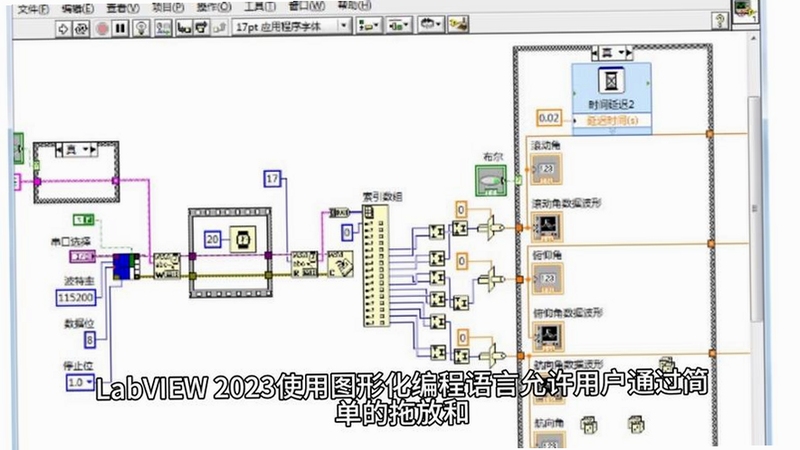Viewport: 800px width, 450px height.
Task: Click the Step Over button
Action: 201,28
